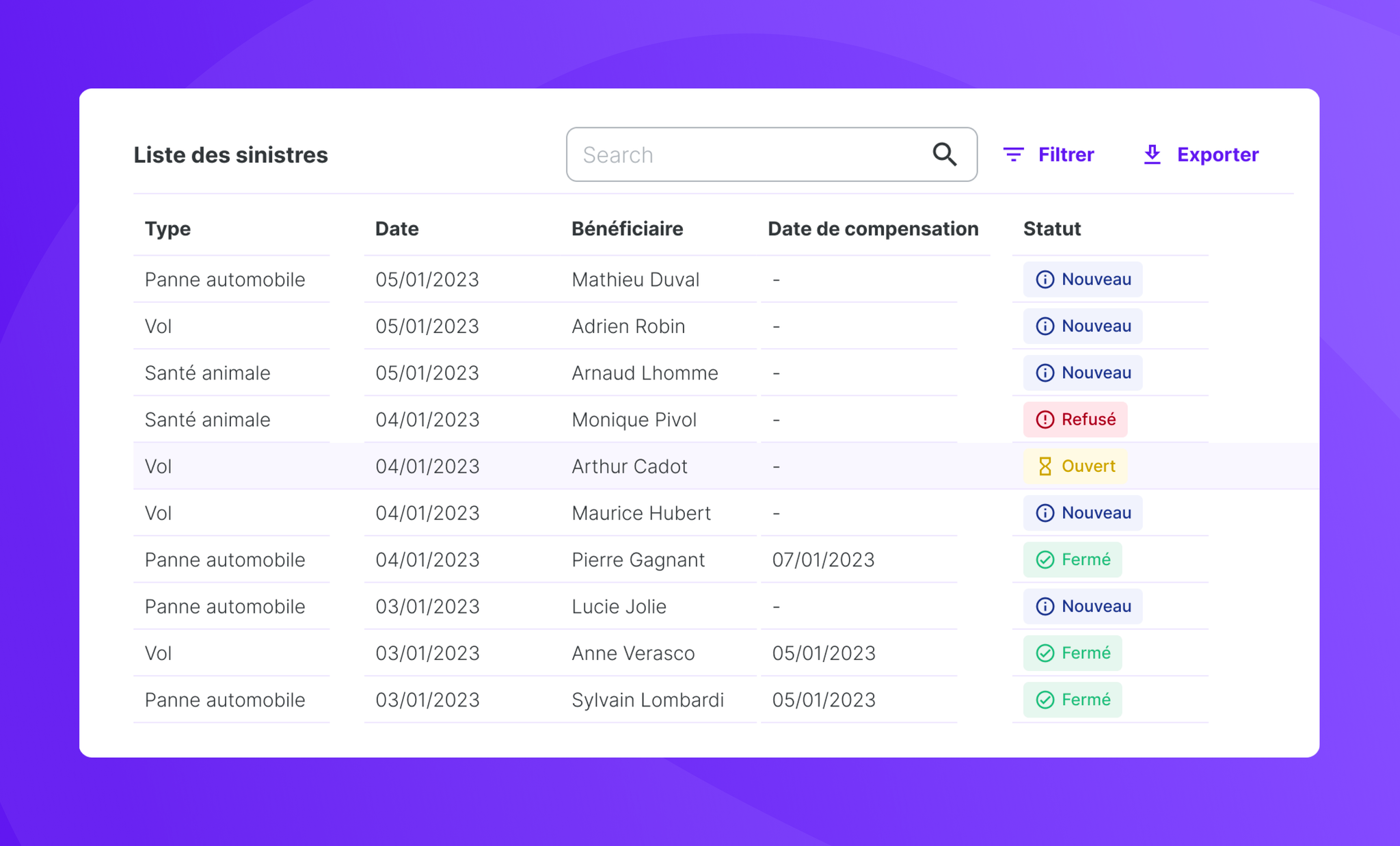
Task: Click Santé animale type in Monique Pivol row
Action: [207, 419]
